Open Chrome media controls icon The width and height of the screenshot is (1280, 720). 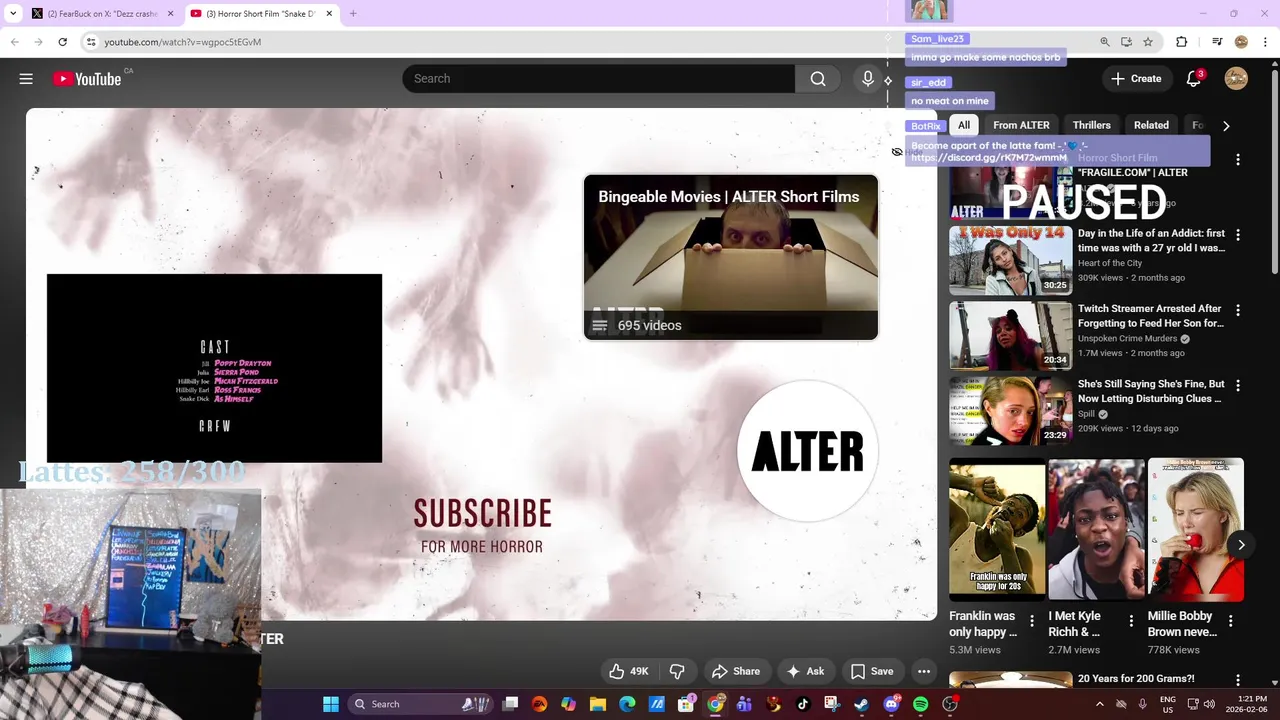click(1217, 42)
